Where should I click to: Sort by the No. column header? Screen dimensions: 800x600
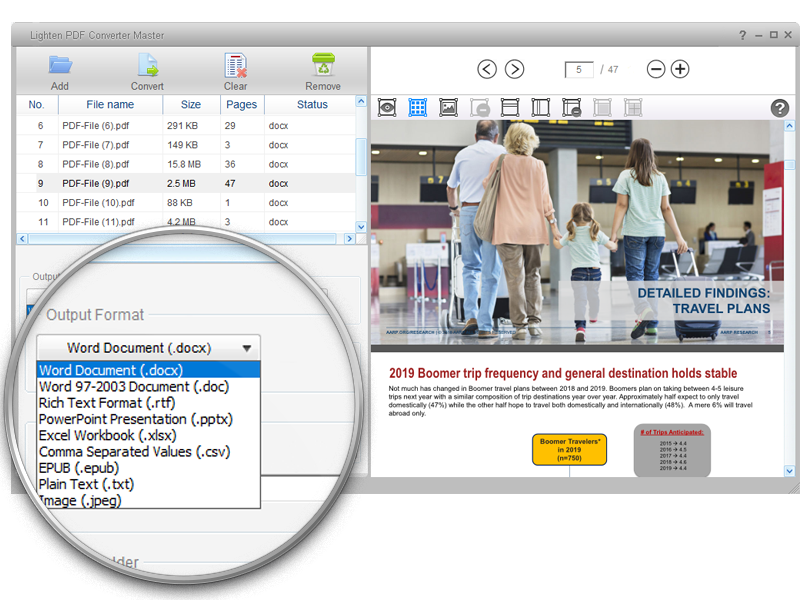[x=37, y=105]
